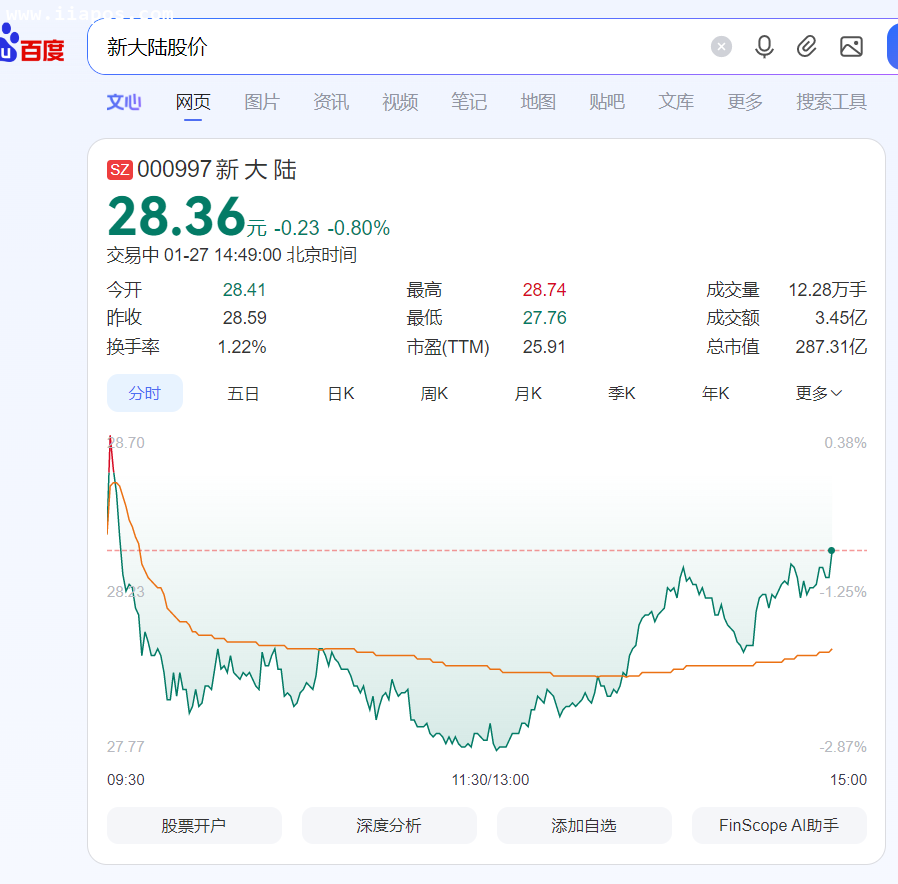Switch to the 图片 tab

(x=261, y=102)
